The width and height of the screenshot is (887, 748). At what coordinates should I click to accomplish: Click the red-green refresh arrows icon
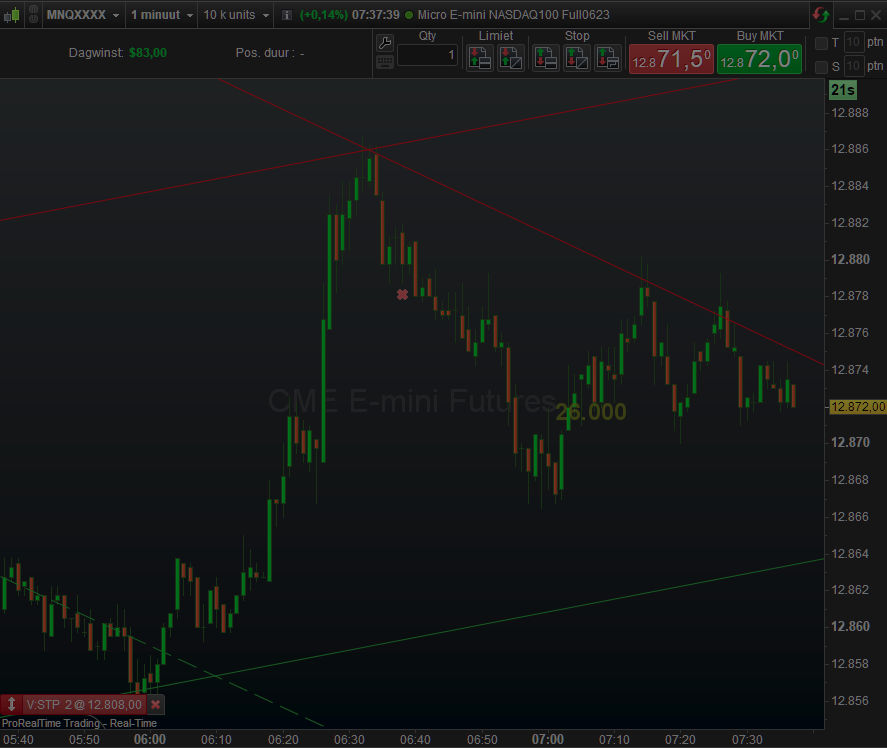coord(820,15)
